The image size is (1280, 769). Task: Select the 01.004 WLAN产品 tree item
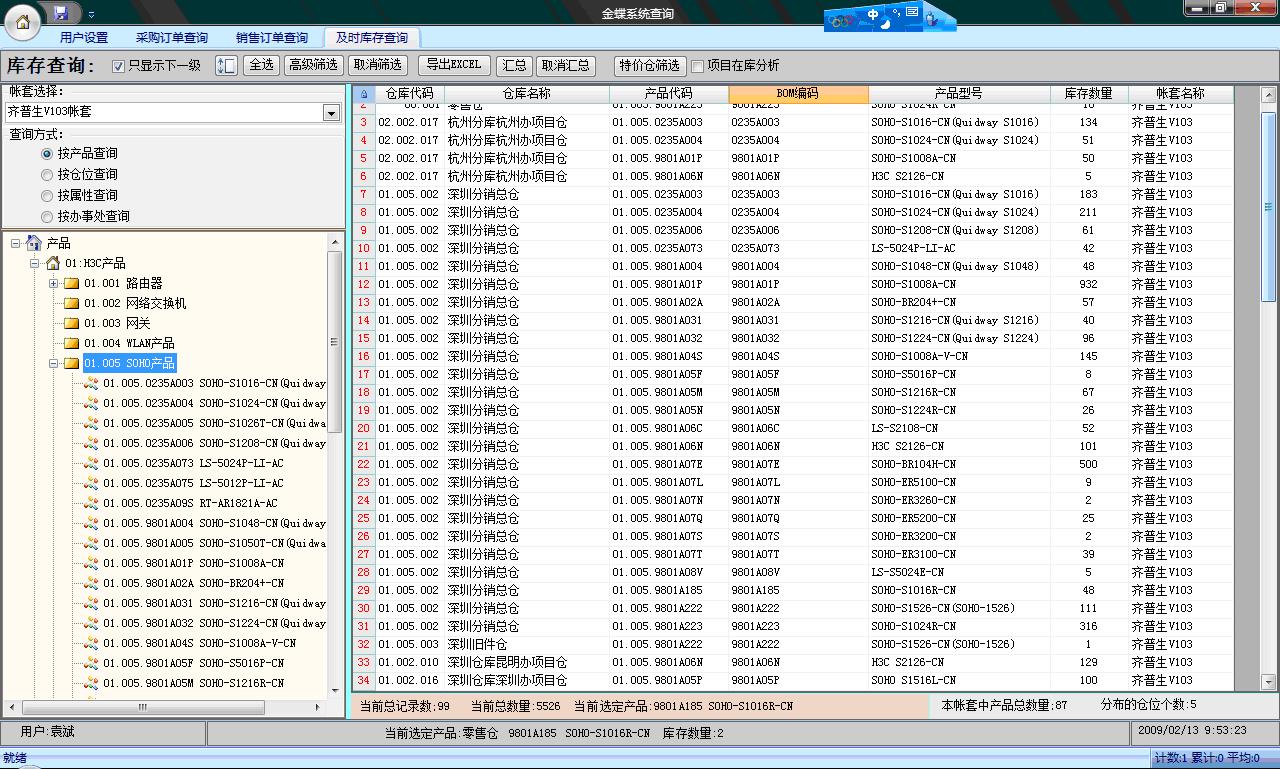click(x=129, y=343)
